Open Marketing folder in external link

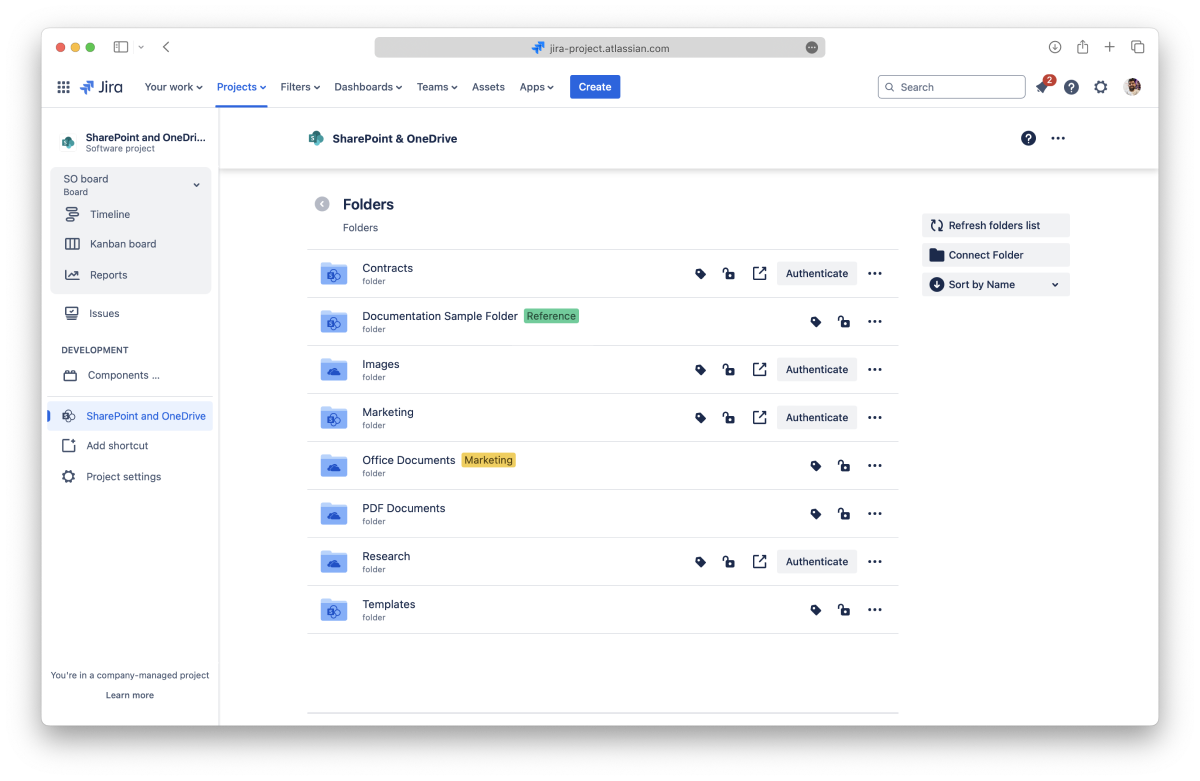[759, 417]
